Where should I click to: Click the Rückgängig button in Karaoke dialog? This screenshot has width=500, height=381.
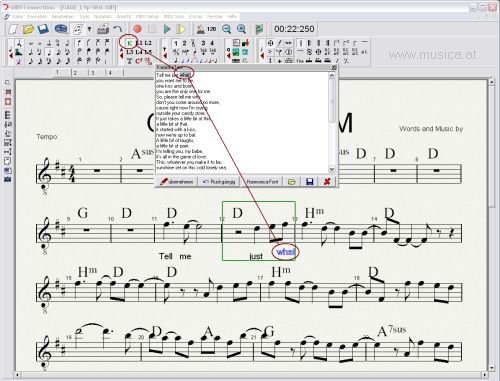pos(219,182)
